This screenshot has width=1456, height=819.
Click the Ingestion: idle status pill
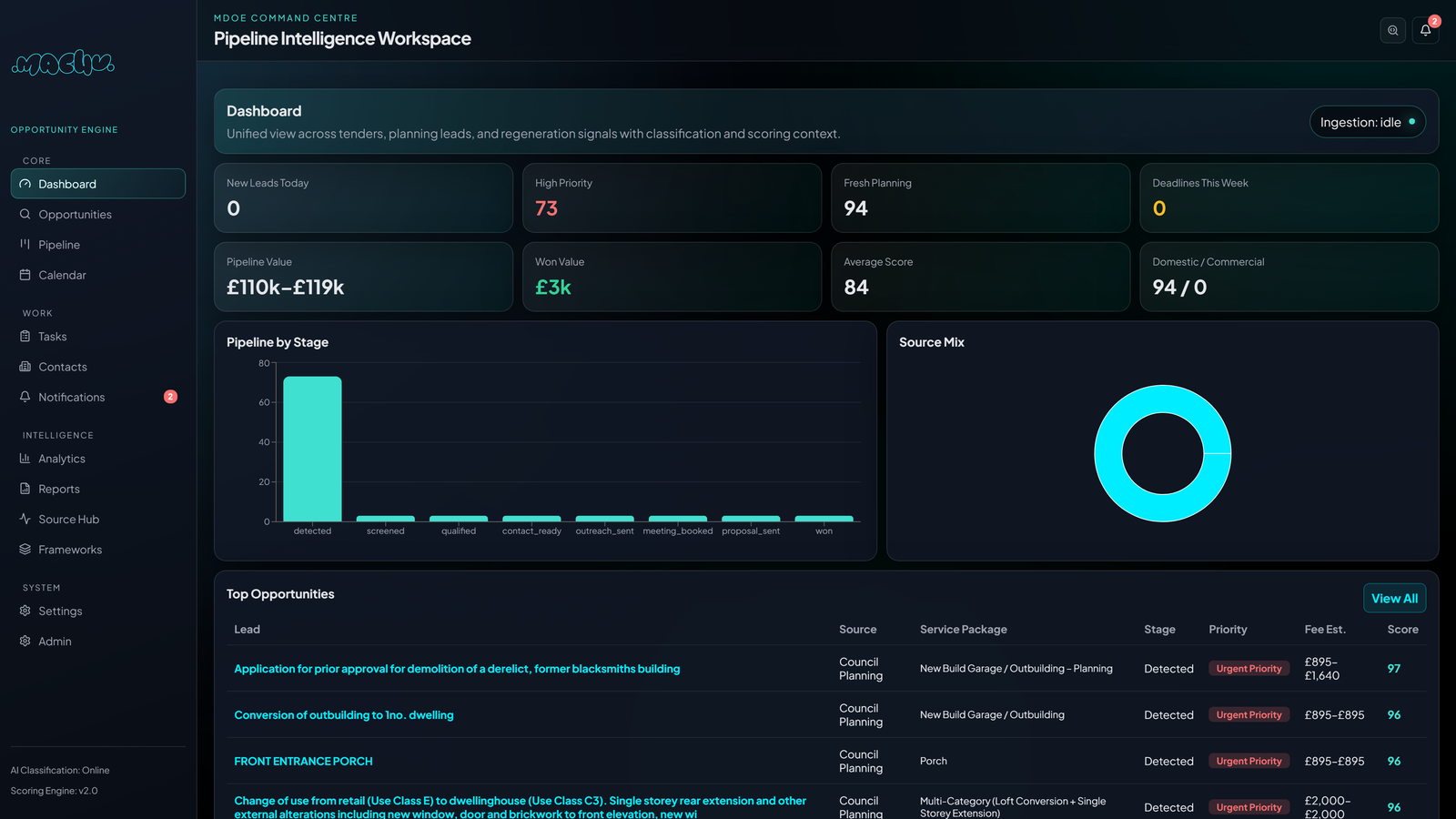pyautogui.click(x=1367, y=122)
